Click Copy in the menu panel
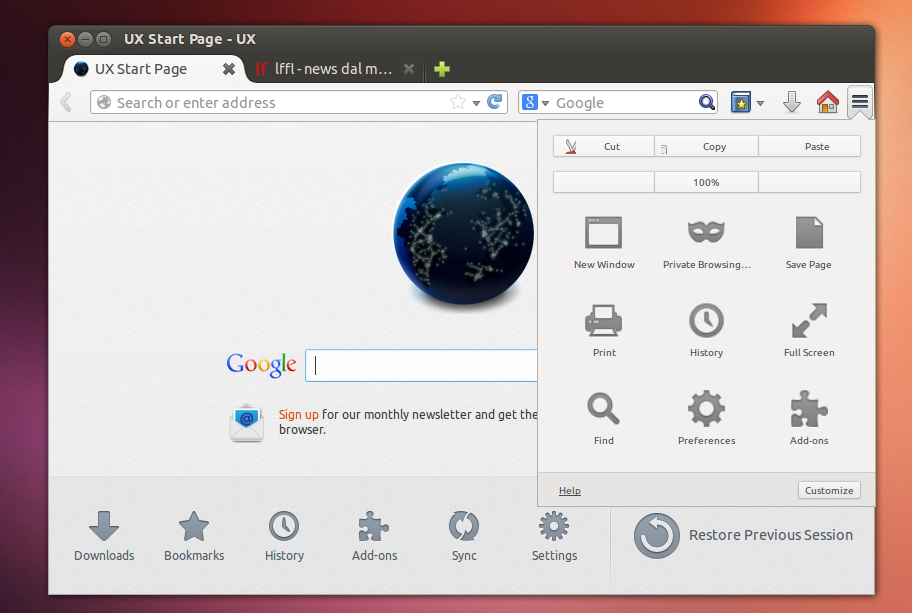The height and width of the screenshot is (613, 912). [x=706, y=146]
